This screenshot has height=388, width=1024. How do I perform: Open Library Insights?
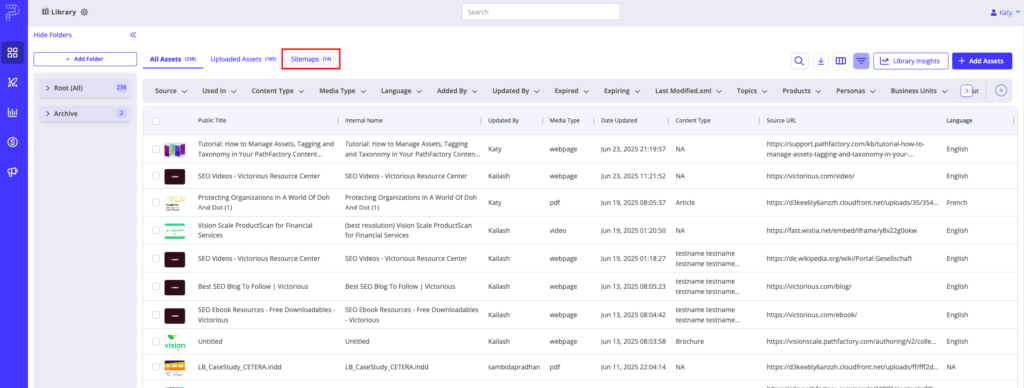910,61
